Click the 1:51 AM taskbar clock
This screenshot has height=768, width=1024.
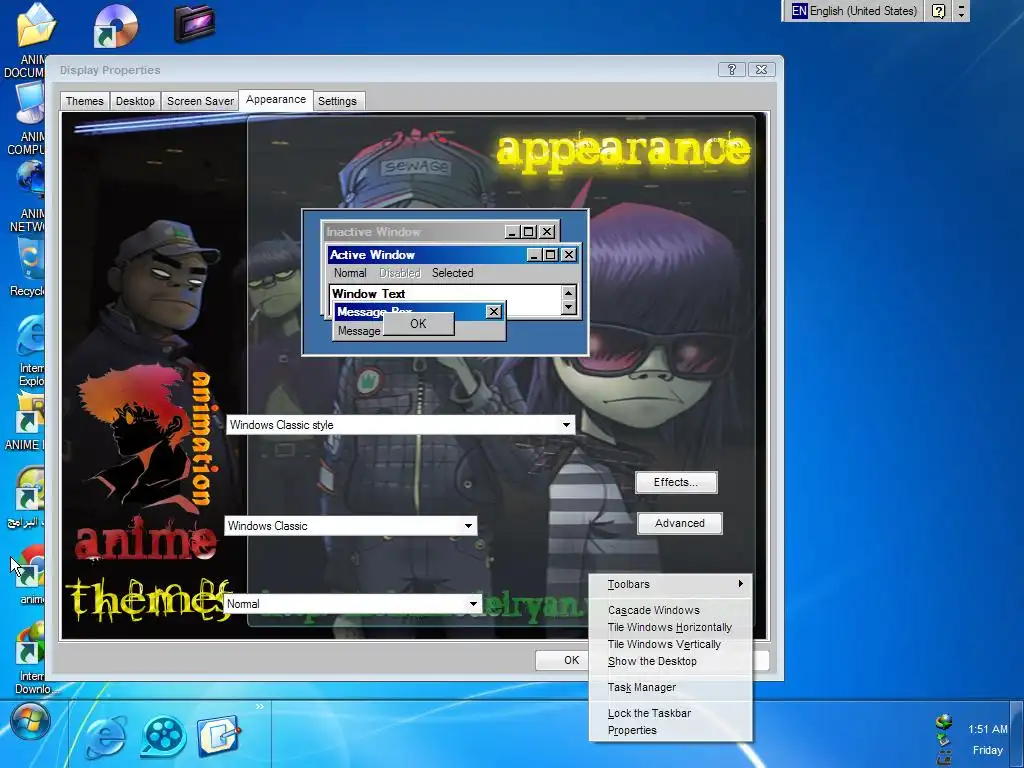click(x=987, y=729)
